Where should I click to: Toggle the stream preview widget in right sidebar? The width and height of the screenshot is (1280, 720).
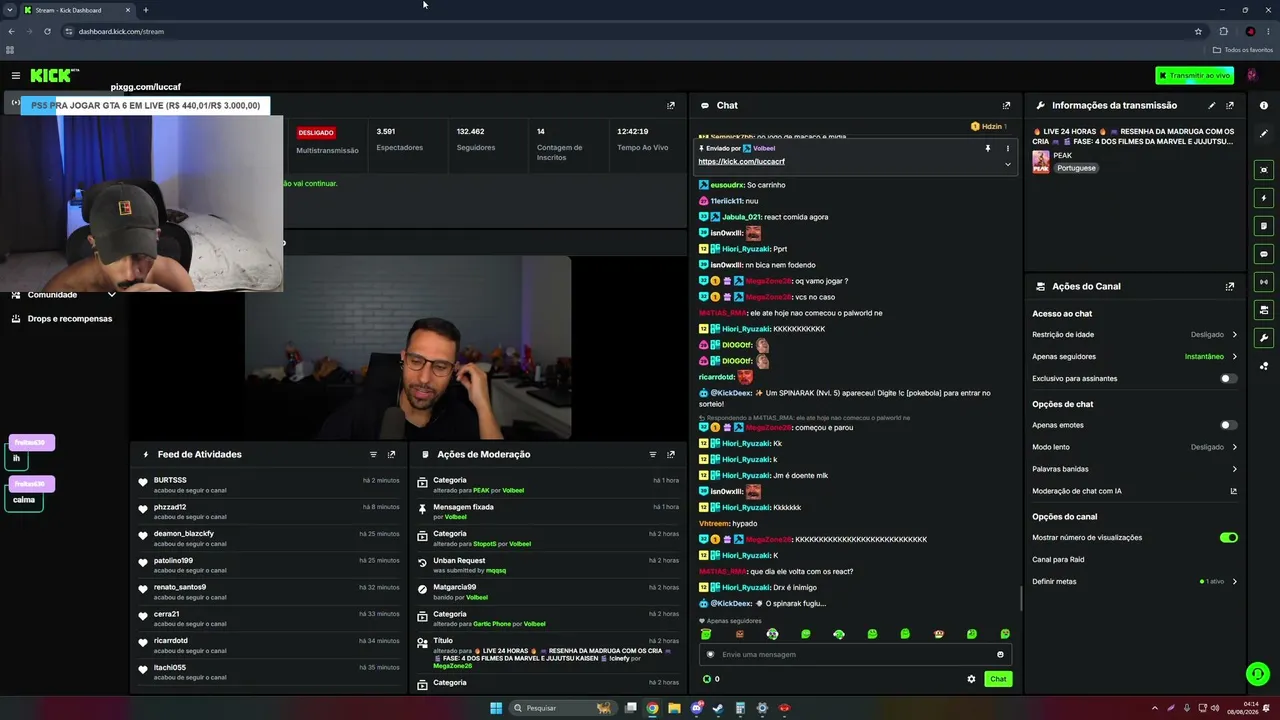pos(1264,170)
